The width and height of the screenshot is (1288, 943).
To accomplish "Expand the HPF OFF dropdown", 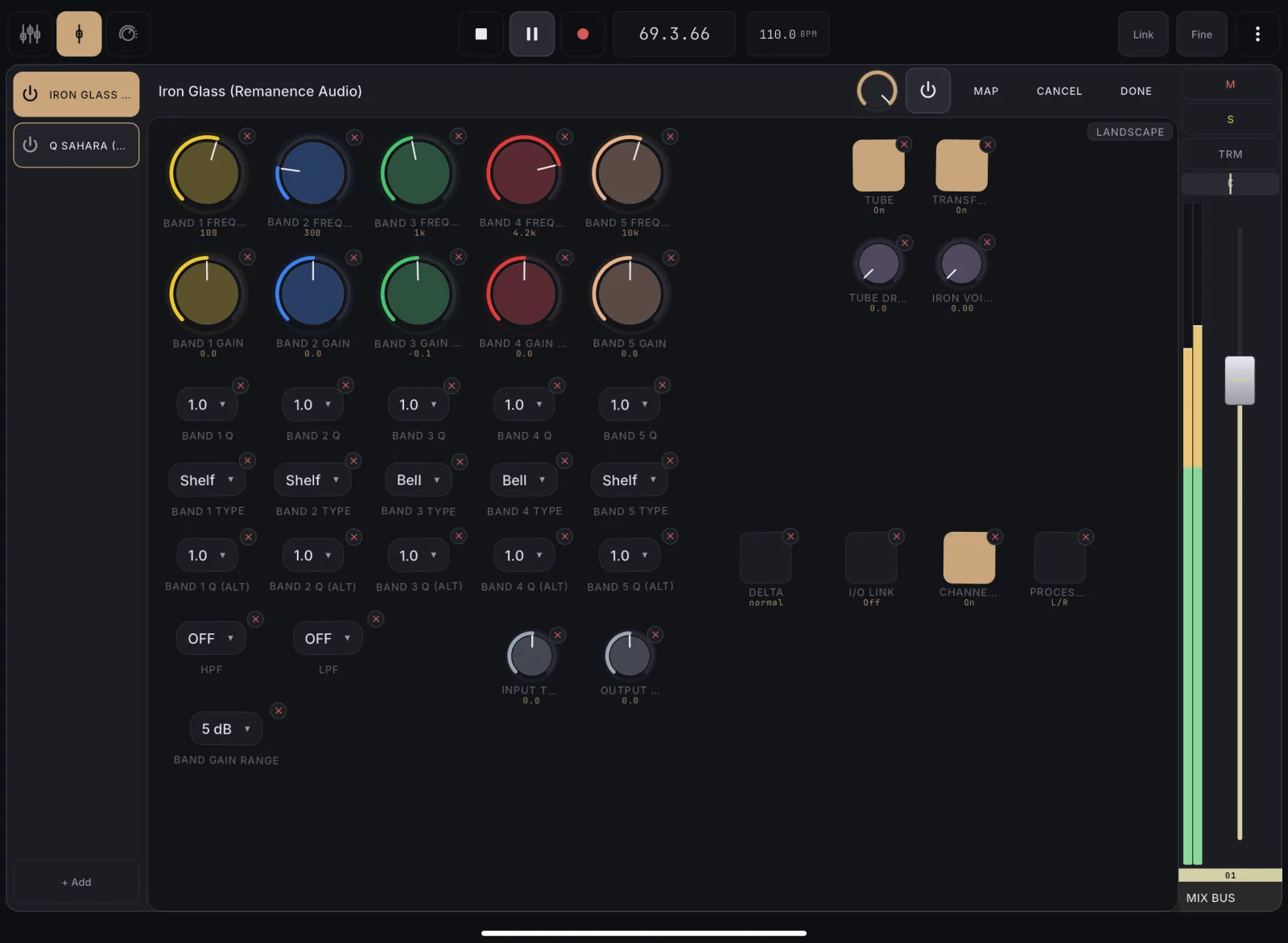I will [x=211, y=638].
